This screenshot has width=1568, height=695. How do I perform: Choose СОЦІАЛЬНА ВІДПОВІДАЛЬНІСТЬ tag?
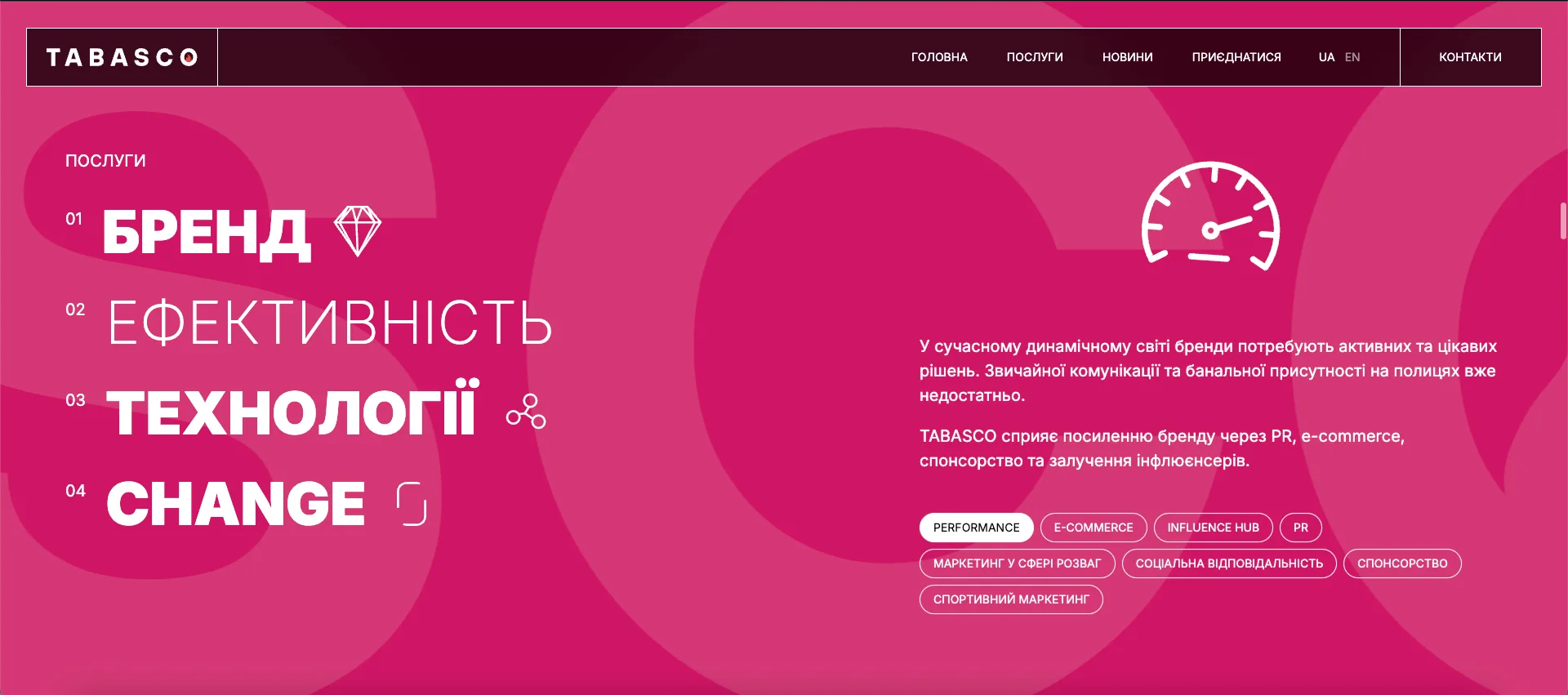click(x=1229, y=564)
